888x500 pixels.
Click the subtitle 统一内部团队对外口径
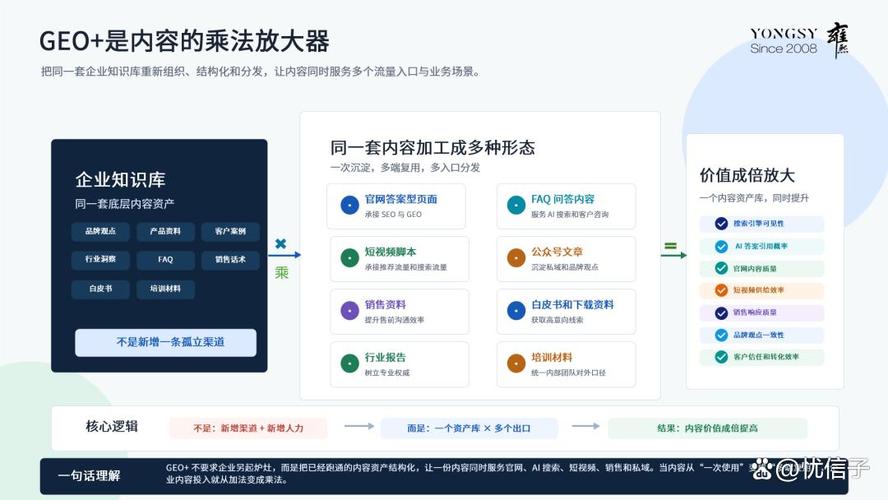click(x=569, y=373)
